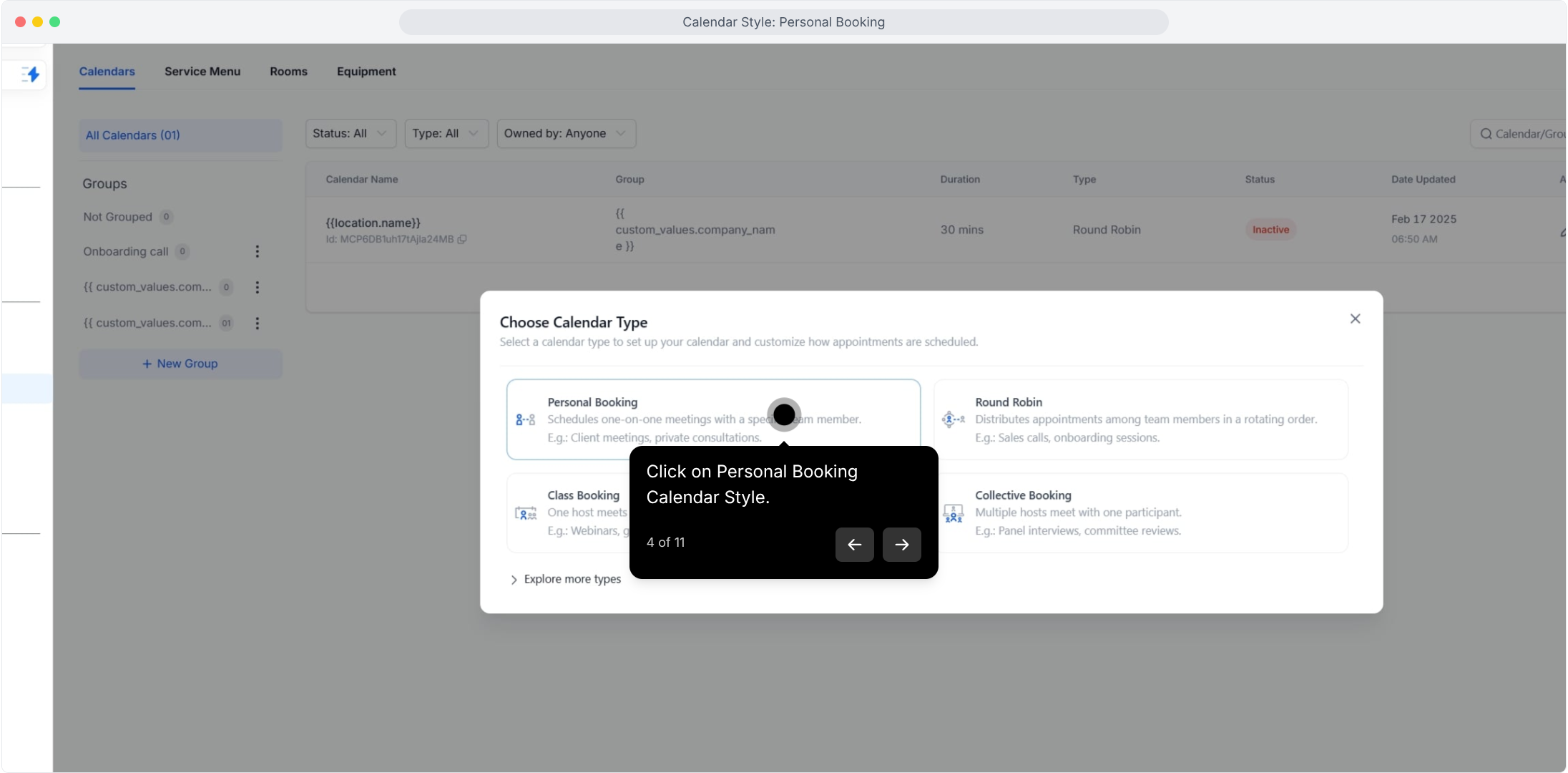Switch to the Service Menu tab
The image size is (1568, 773).
[202, 72]
